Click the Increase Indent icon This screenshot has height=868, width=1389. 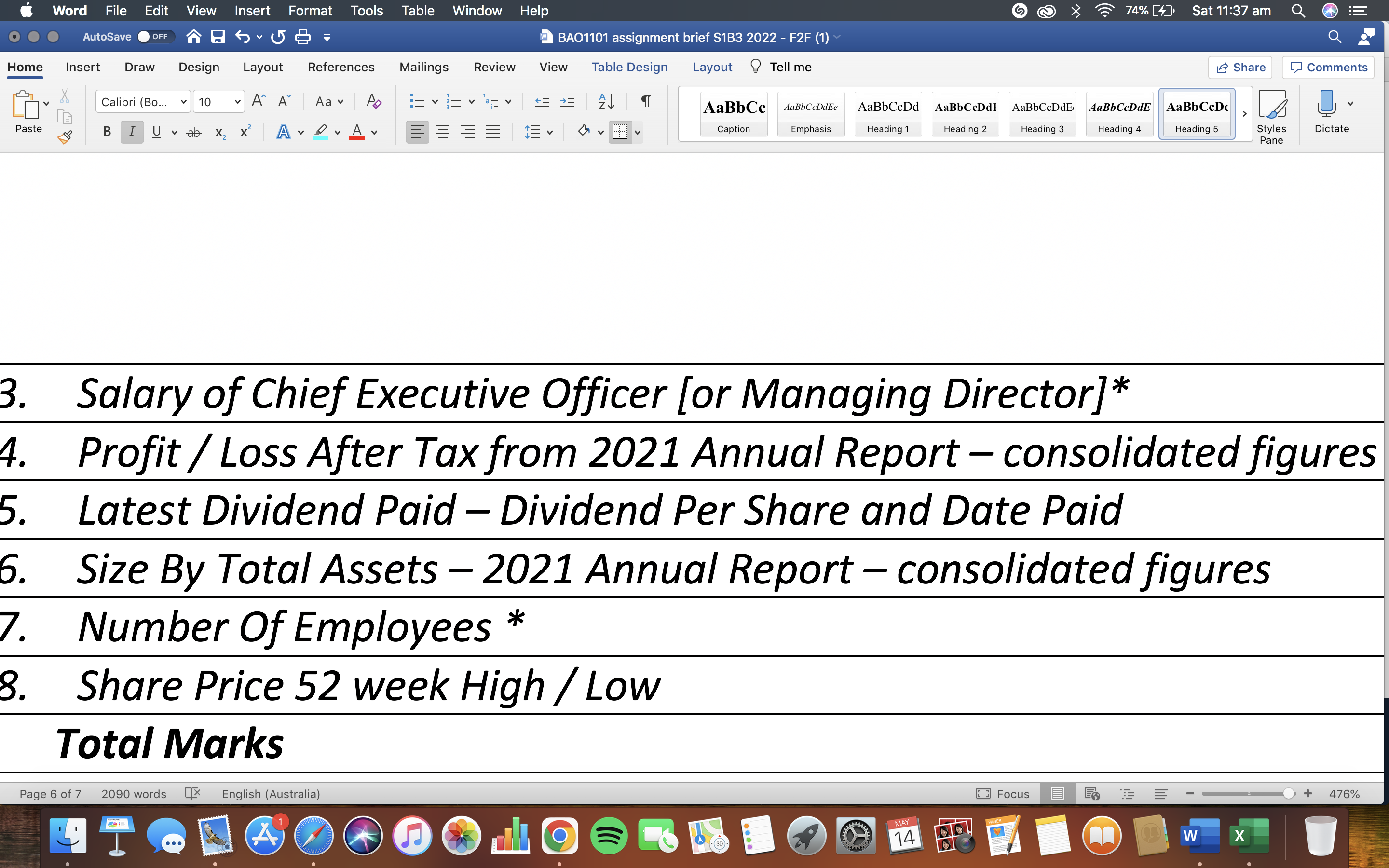click(567, 102)
